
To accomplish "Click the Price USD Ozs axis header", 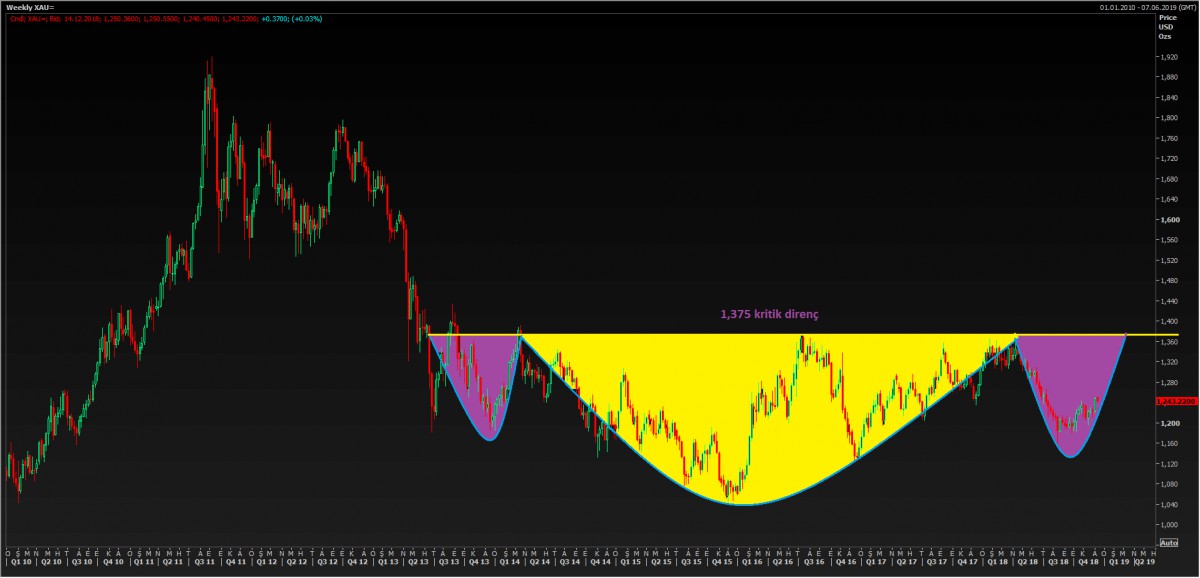I will point(1166,27).
